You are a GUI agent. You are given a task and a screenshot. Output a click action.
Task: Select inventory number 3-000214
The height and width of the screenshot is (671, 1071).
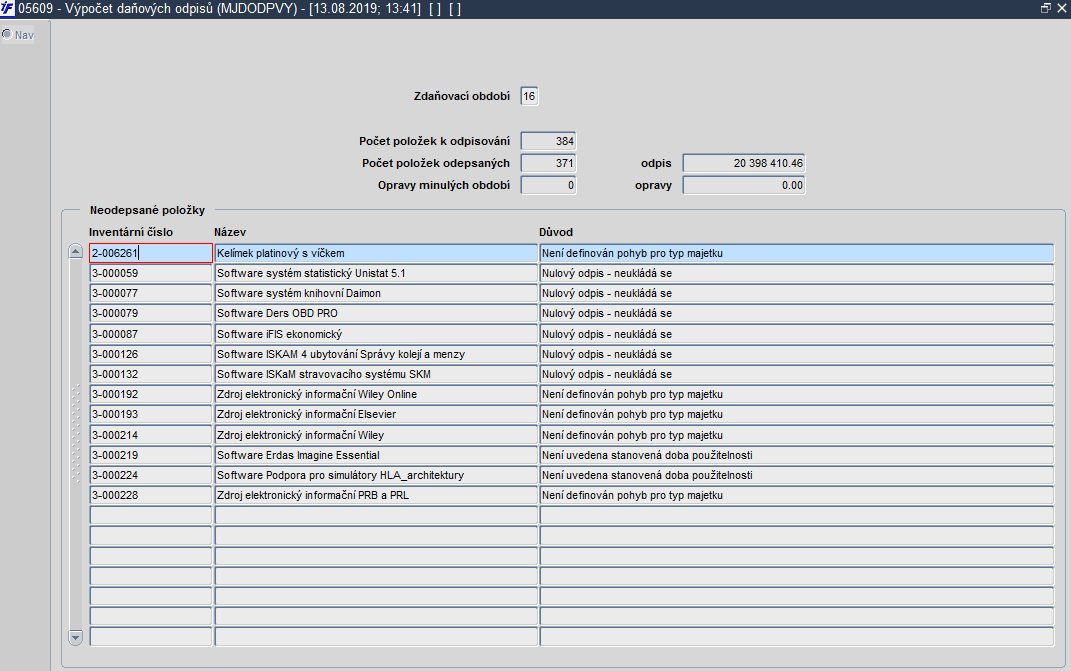coord(151,435)
